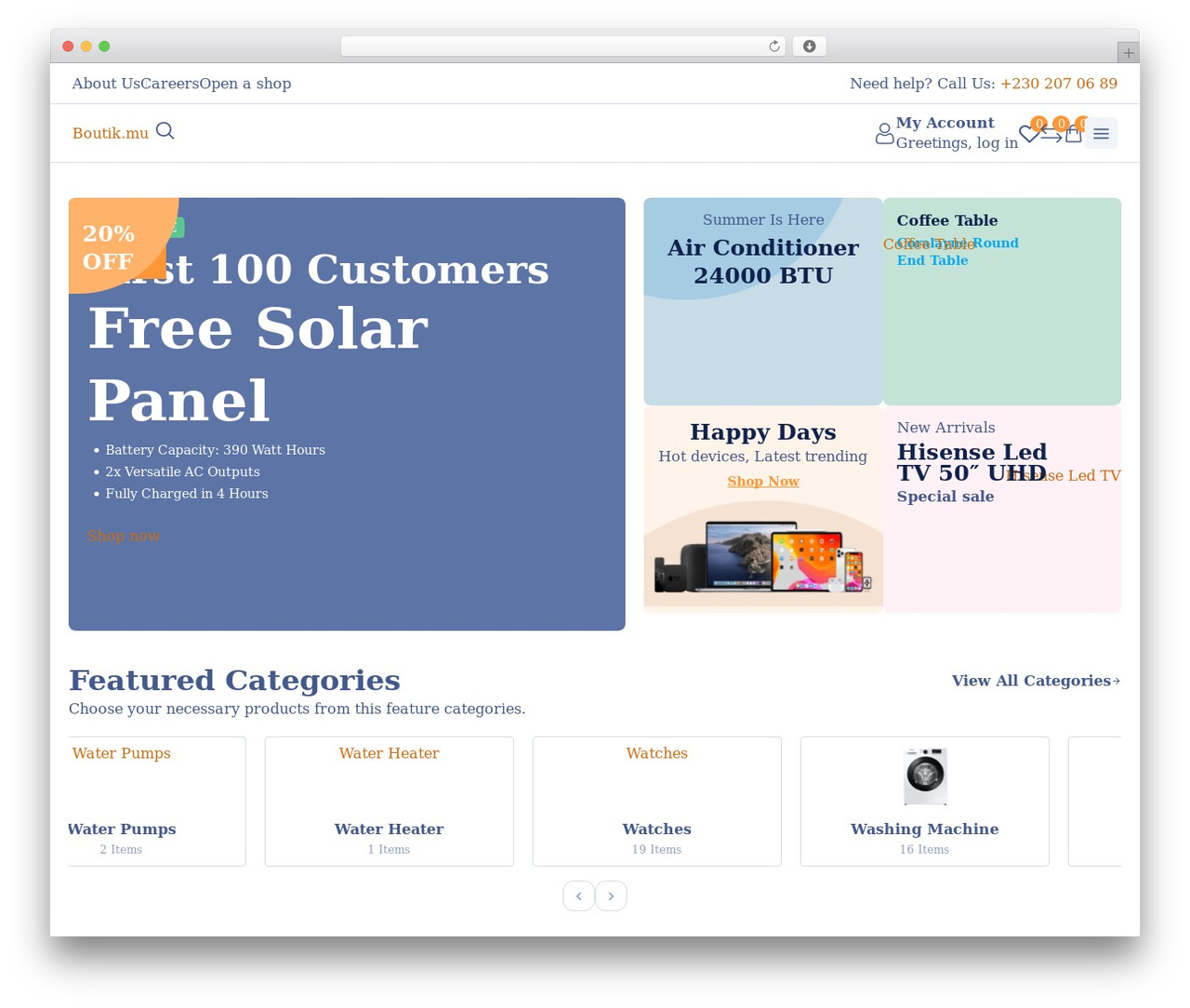
Task: Click the browser reload icon
Action: click(773, 46)
